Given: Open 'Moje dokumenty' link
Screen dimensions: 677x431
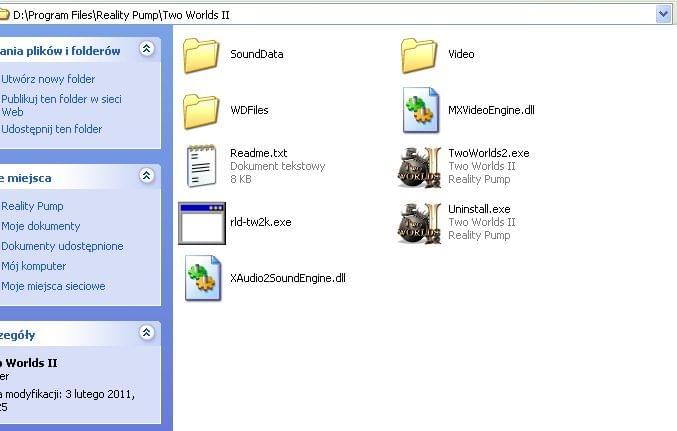Looking at the screenshot, I should click(x=41, y=226).
